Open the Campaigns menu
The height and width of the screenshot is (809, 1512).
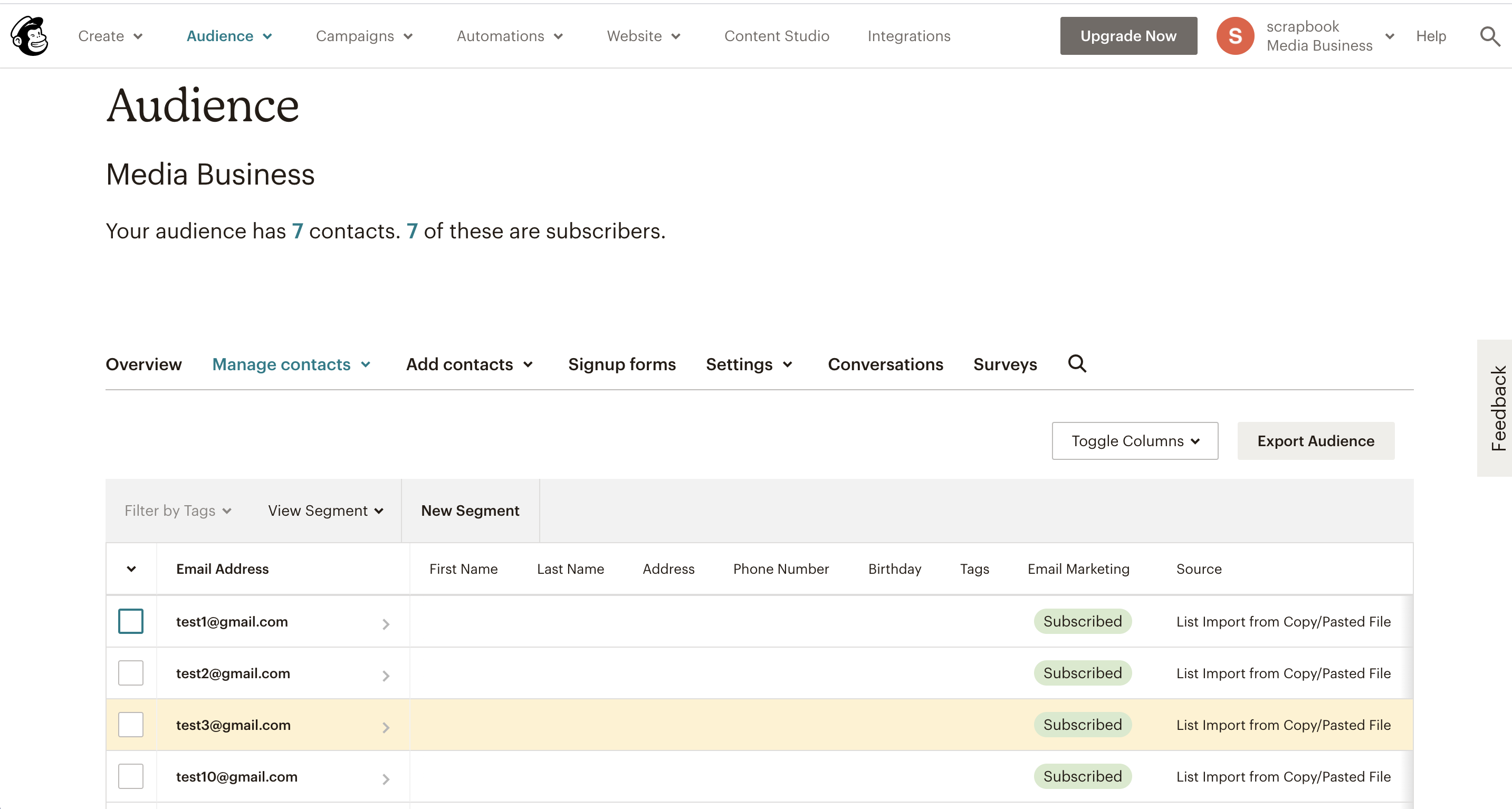pos(364,36)
